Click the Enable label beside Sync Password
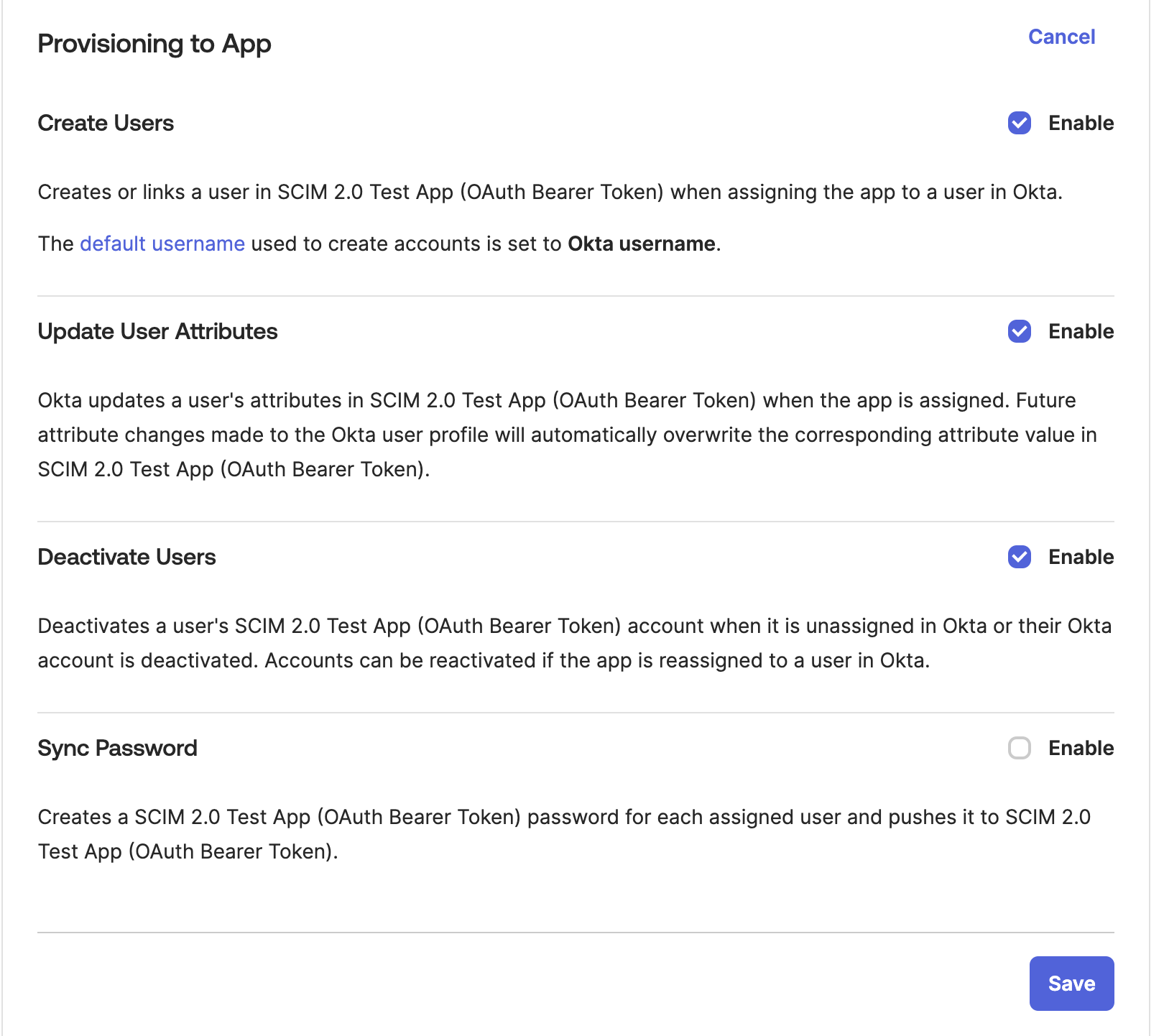 (x=1081, y=749)
